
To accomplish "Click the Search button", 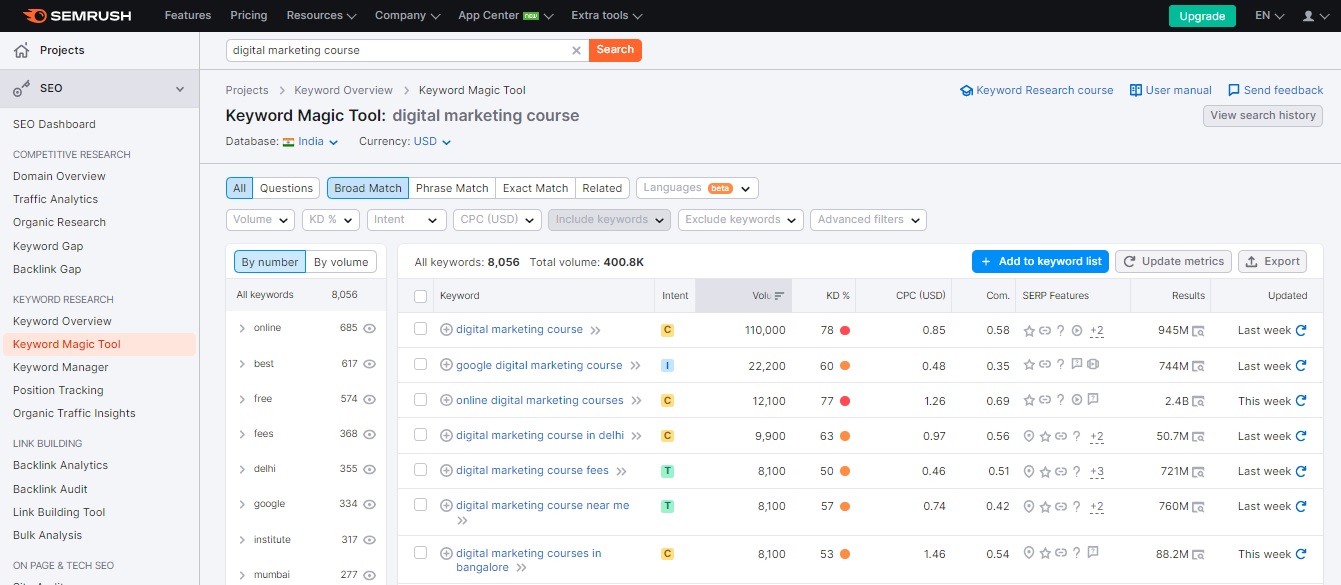I will click(615, 50).
